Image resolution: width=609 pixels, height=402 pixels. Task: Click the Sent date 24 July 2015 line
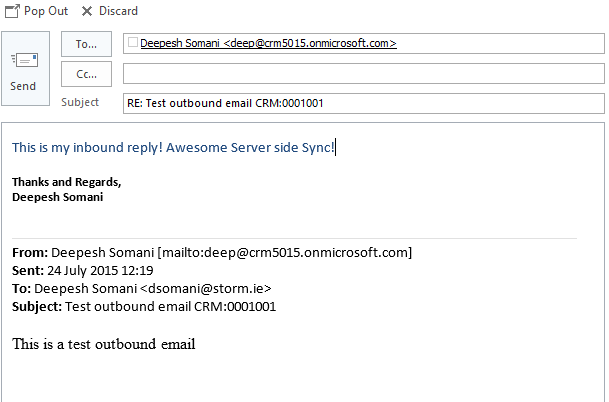(98, 270)
